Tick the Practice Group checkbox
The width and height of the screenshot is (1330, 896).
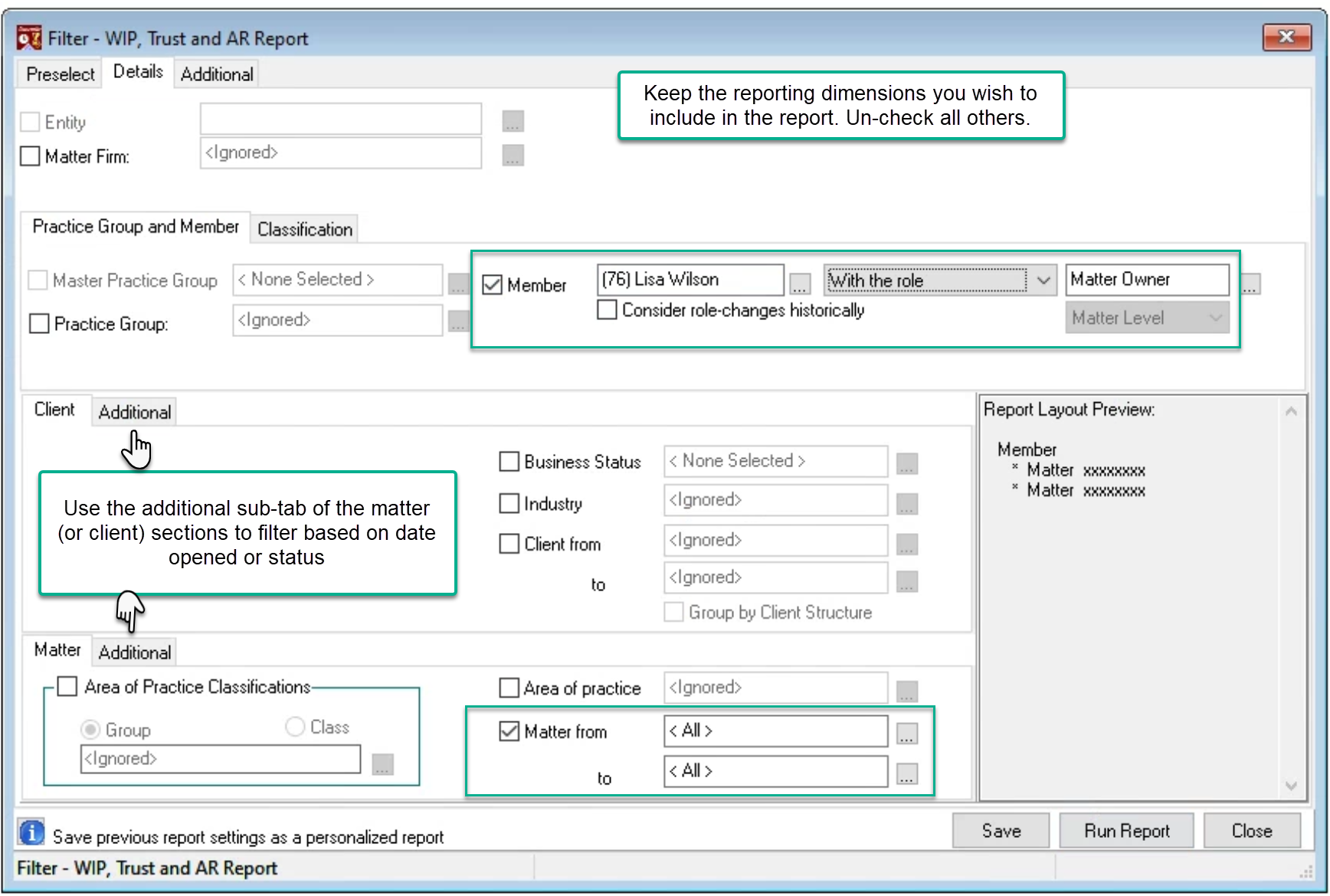pyautogui.click(x=38, y=324)
